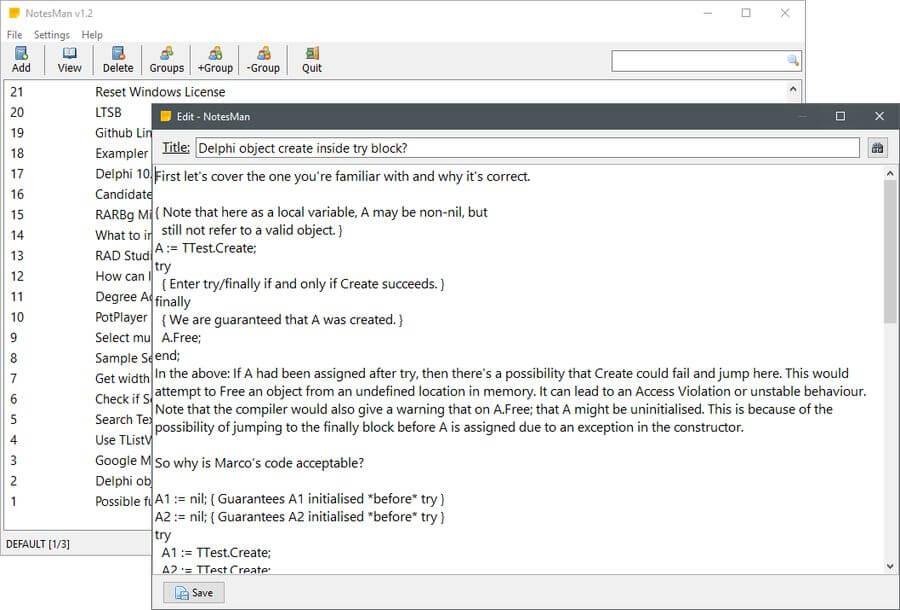The width and height of the screenshot is (900, 610).
Task: Select note 8 Sample row
Action: tap(79, 358)
